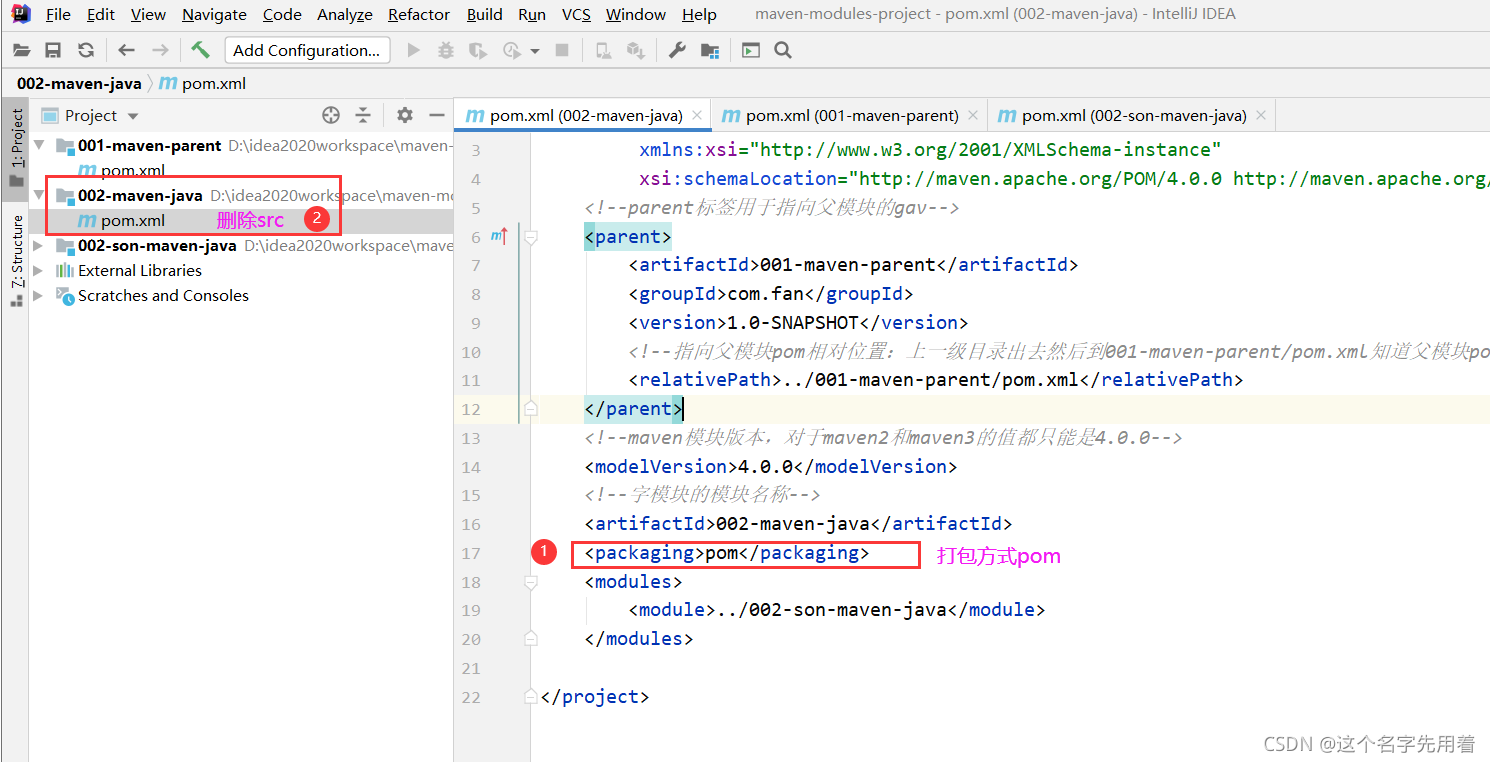Image resolution: width=1490 pixels, height=762 pixels.
Task: Open the File menu
Action: point(58,14)
